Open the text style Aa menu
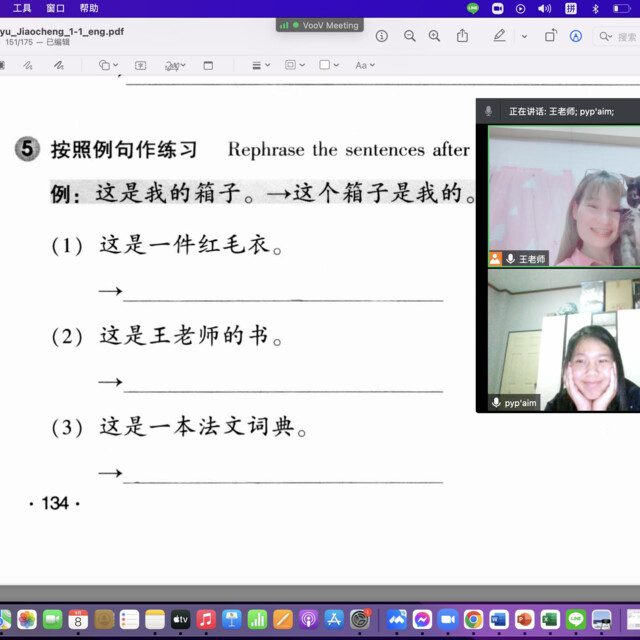Screen dimensions: 640x640 coord(364,65)
